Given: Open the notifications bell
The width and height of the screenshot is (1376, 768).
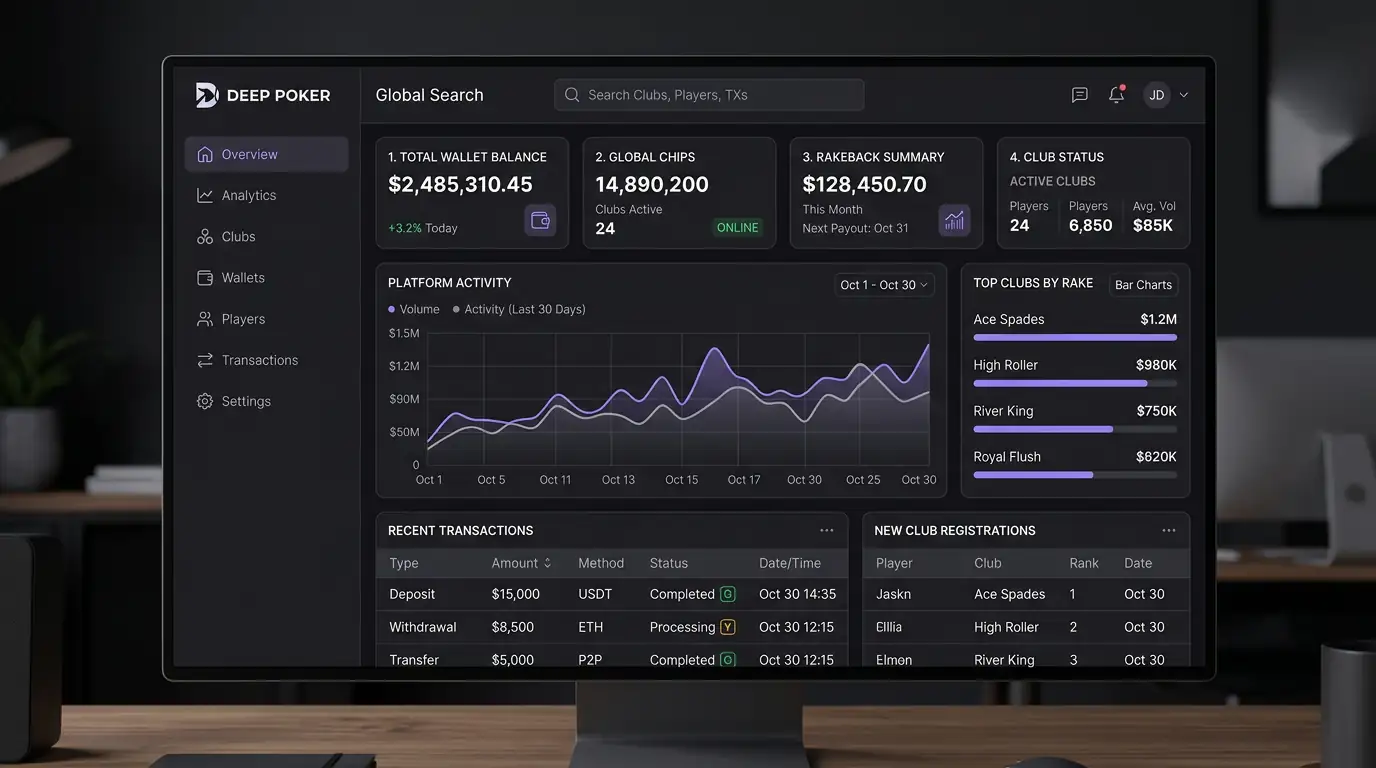Looking at the screenshot, I should click(x=1116, y=94).
